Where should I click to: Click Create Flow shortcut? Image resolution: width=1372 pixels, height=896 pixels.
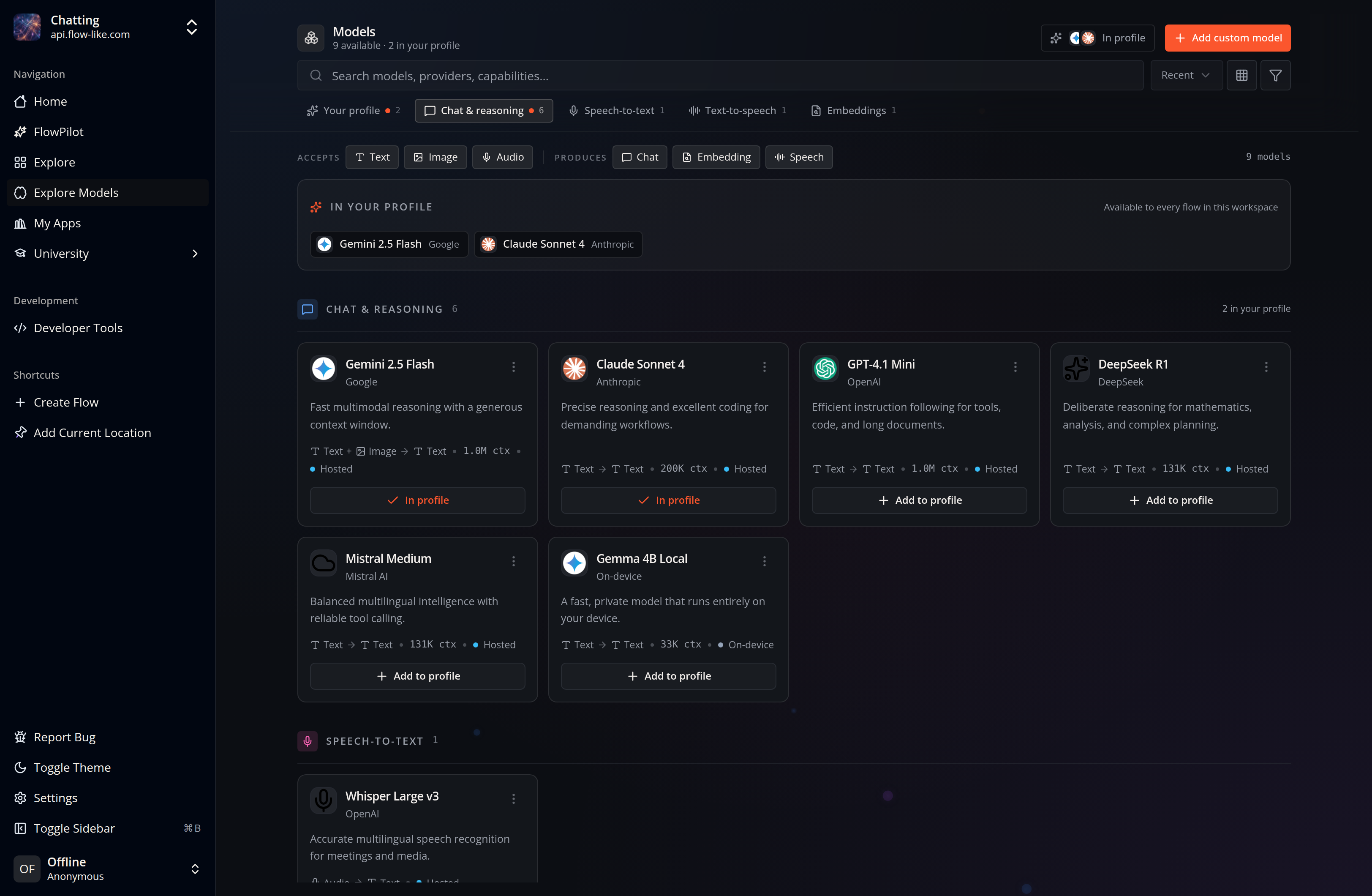[108, 403]
